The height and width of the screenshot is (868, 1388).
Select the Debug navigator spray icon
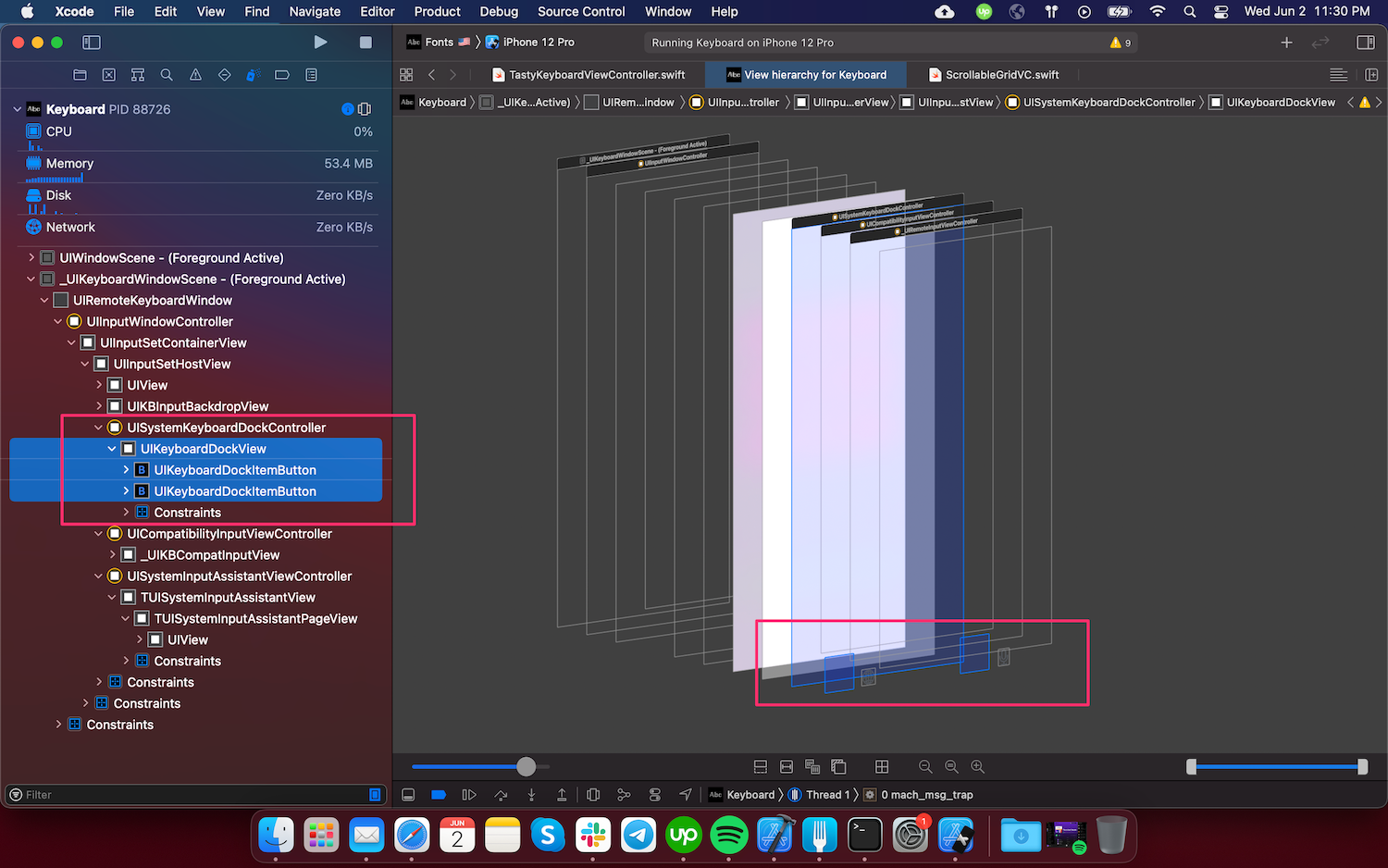pos(254,75)
